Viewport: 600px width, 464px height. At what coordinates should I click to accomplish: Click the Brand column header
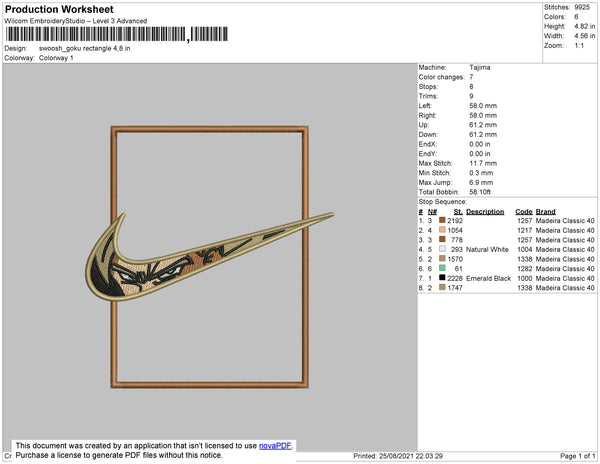coord(545,212)
